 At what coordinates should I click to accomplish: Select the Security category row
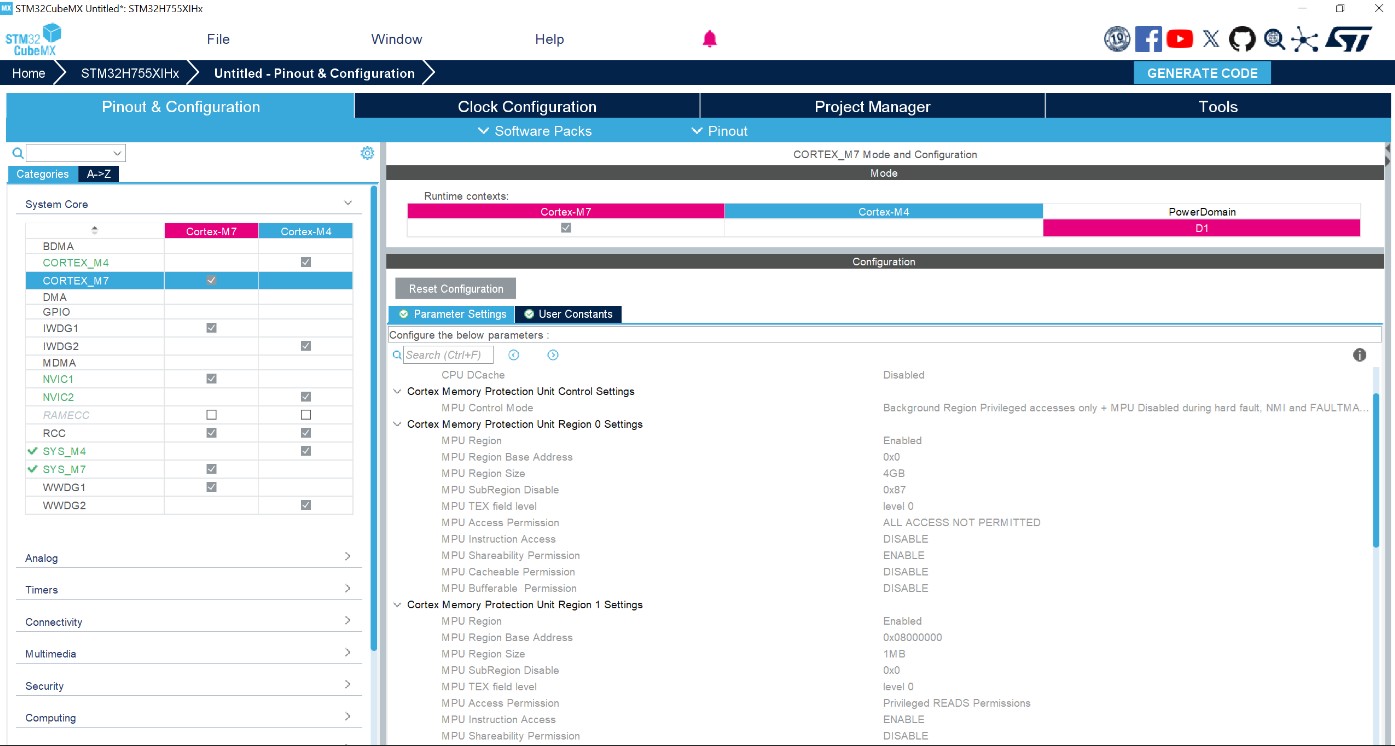(189, 686)
